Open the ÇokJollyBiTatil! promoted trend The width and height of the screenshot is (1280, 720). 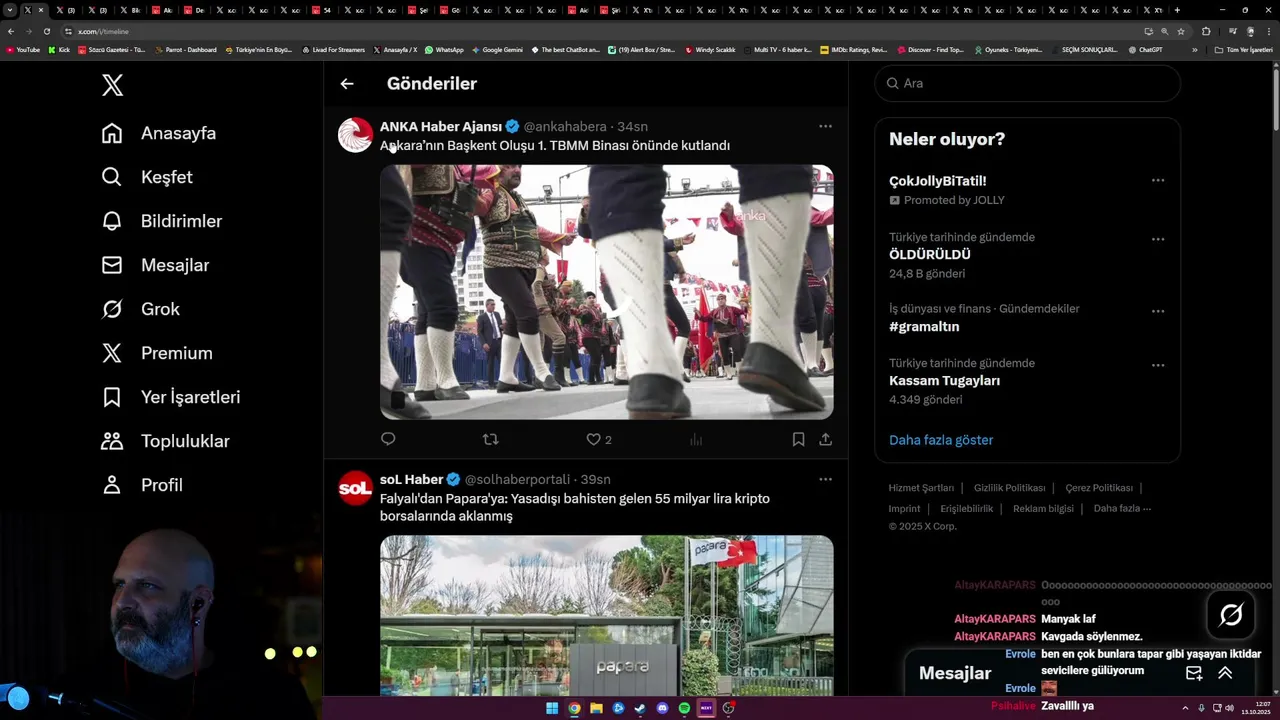coord(938,181)
